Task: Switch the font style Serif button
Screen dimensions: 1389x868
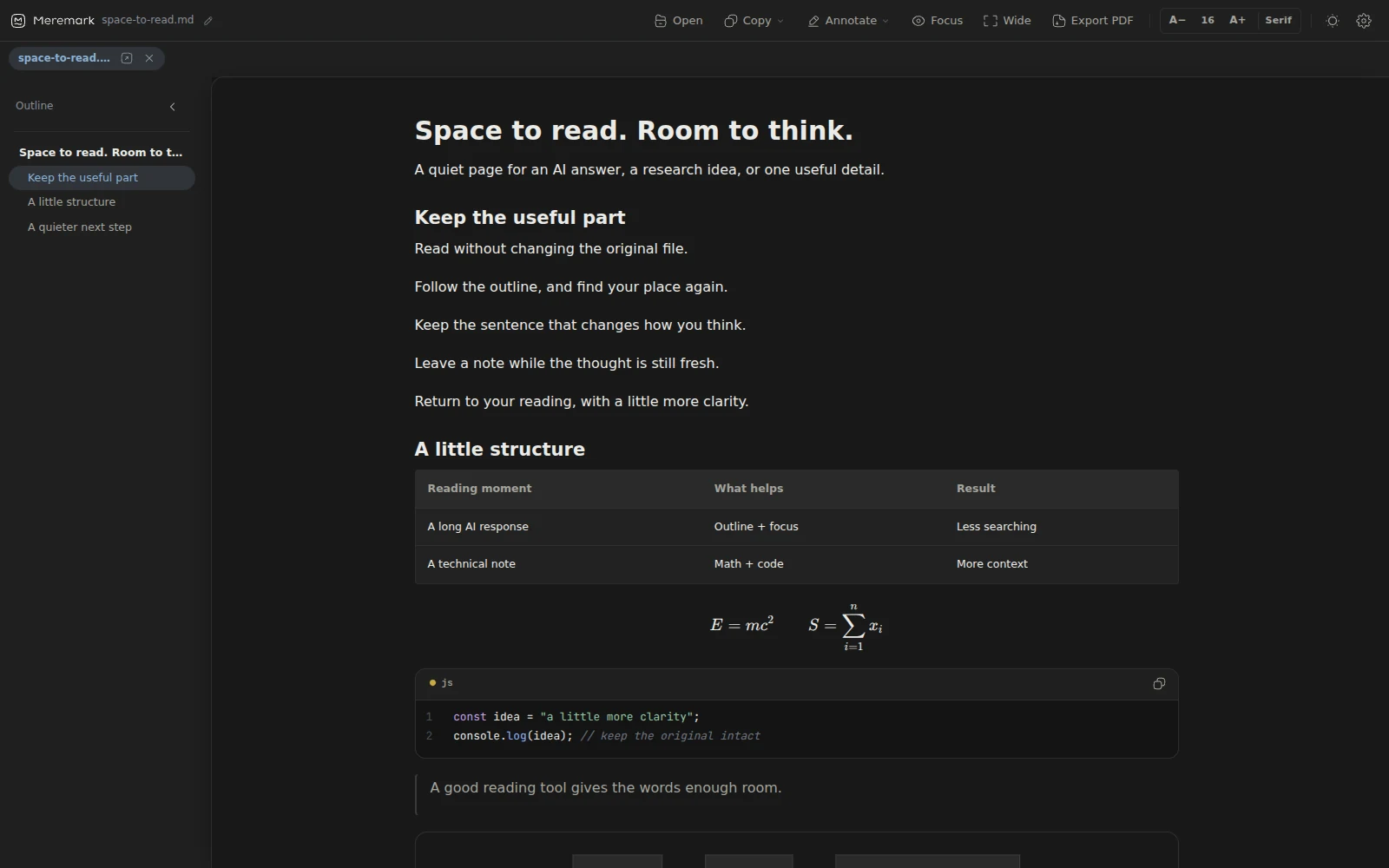Action: (1278, 20)
